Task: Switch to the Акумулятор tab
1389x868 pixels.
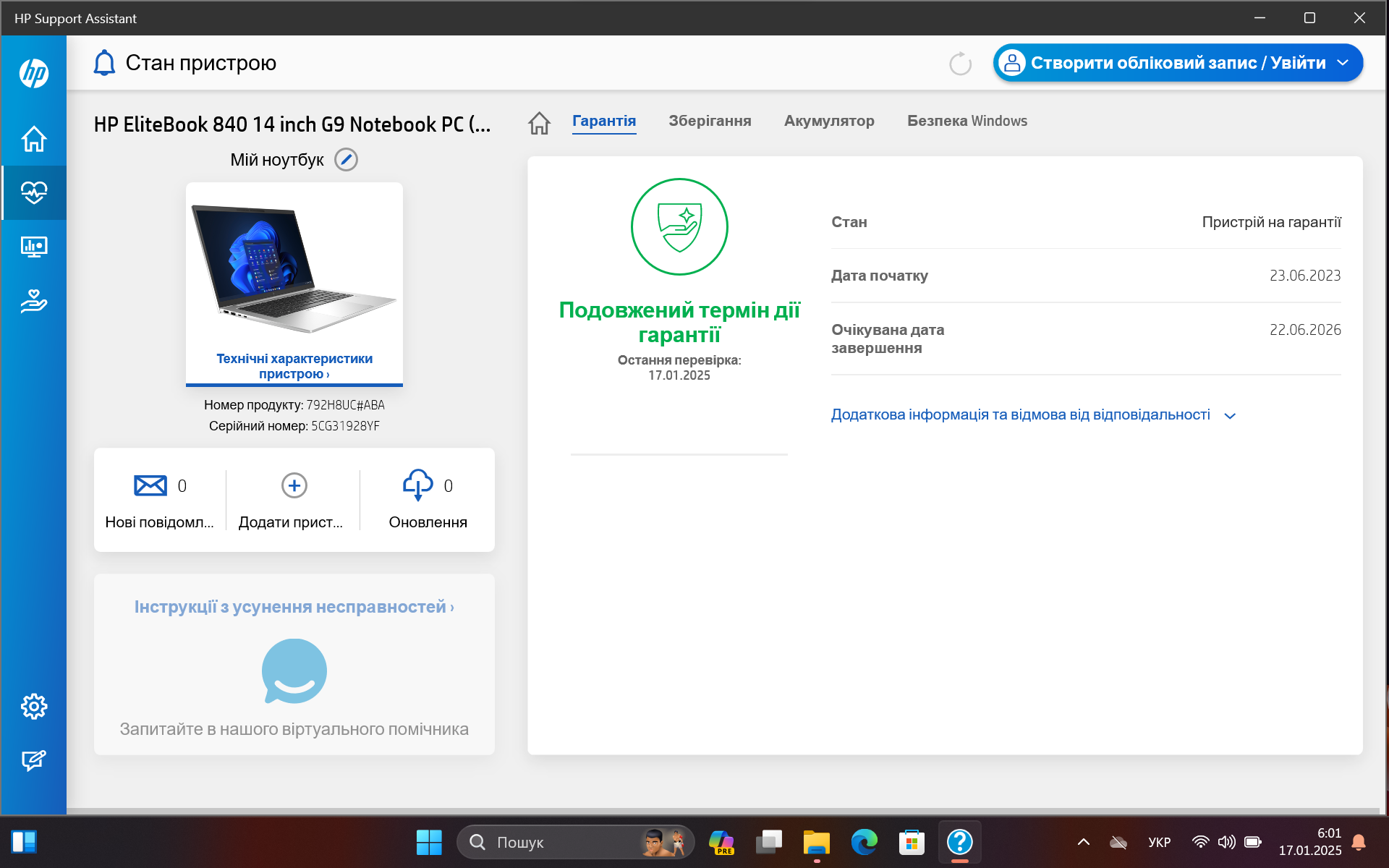Action: [x=829, y=121]
